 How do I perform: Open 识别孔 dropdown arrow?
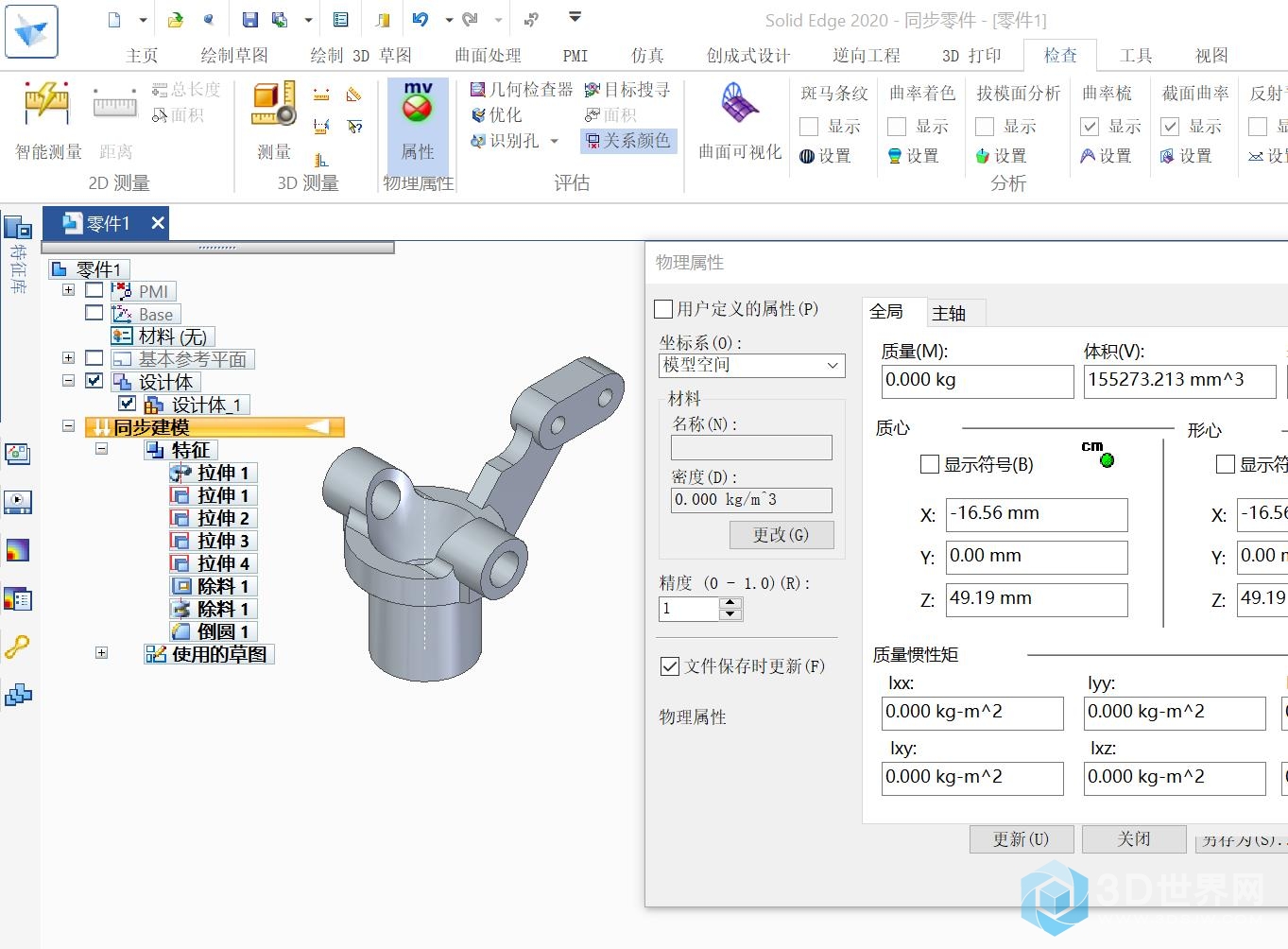pyautogui.click(x=554, y=141)
